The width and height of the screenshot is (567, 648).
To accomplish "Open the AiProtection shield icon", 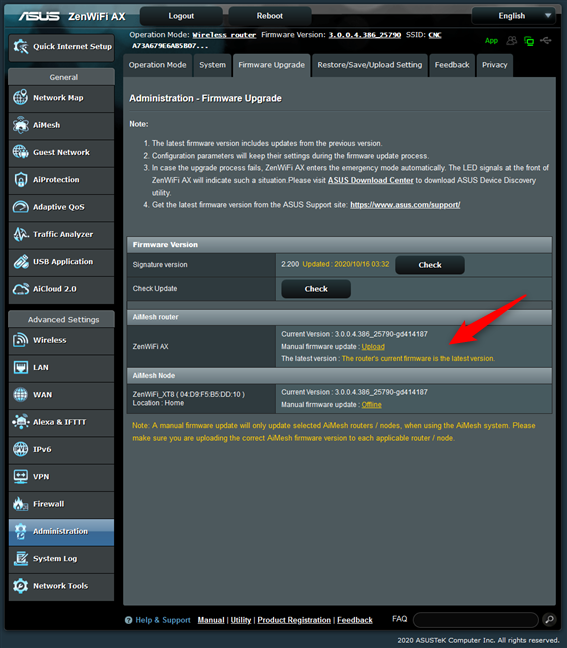I will tap(21, 179).
